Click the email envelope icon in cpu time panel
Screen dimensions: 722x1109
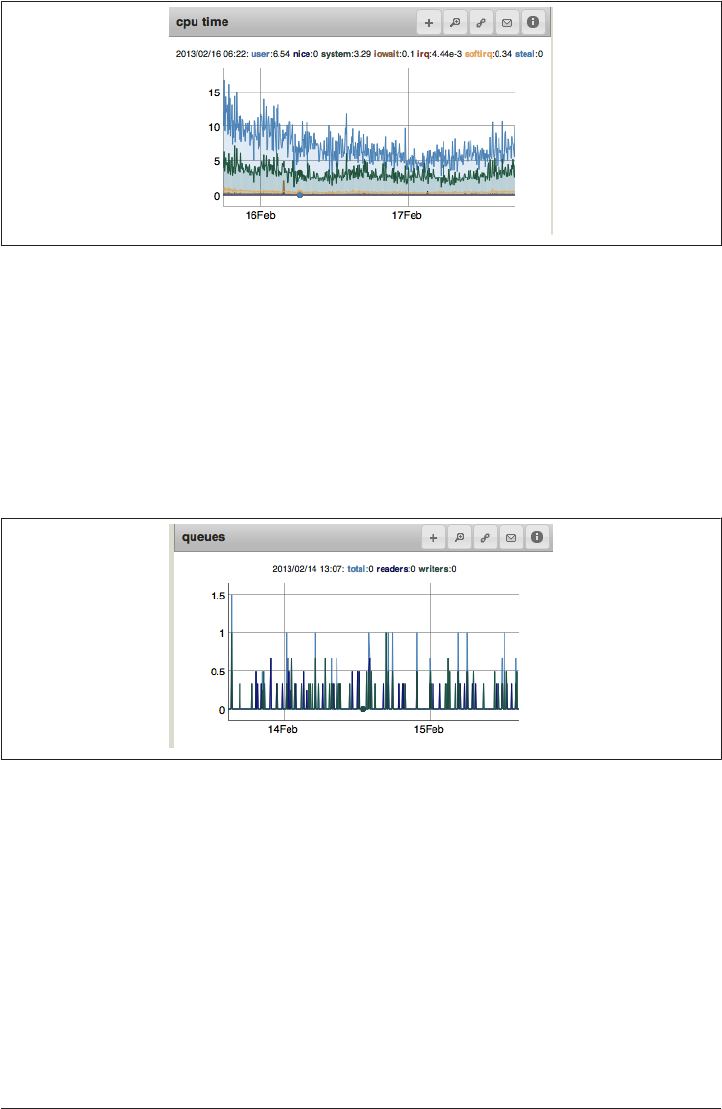507,23
